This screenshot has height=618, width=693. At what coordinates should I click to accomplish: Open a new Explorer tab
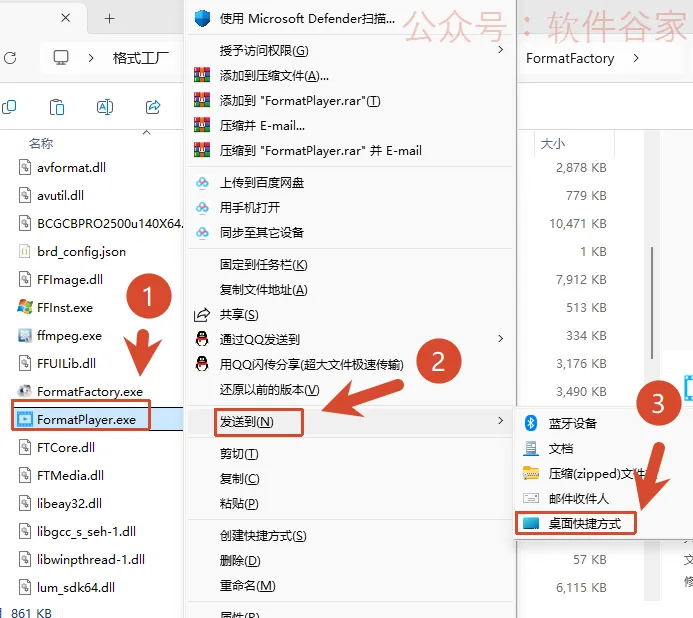(109, 19)
